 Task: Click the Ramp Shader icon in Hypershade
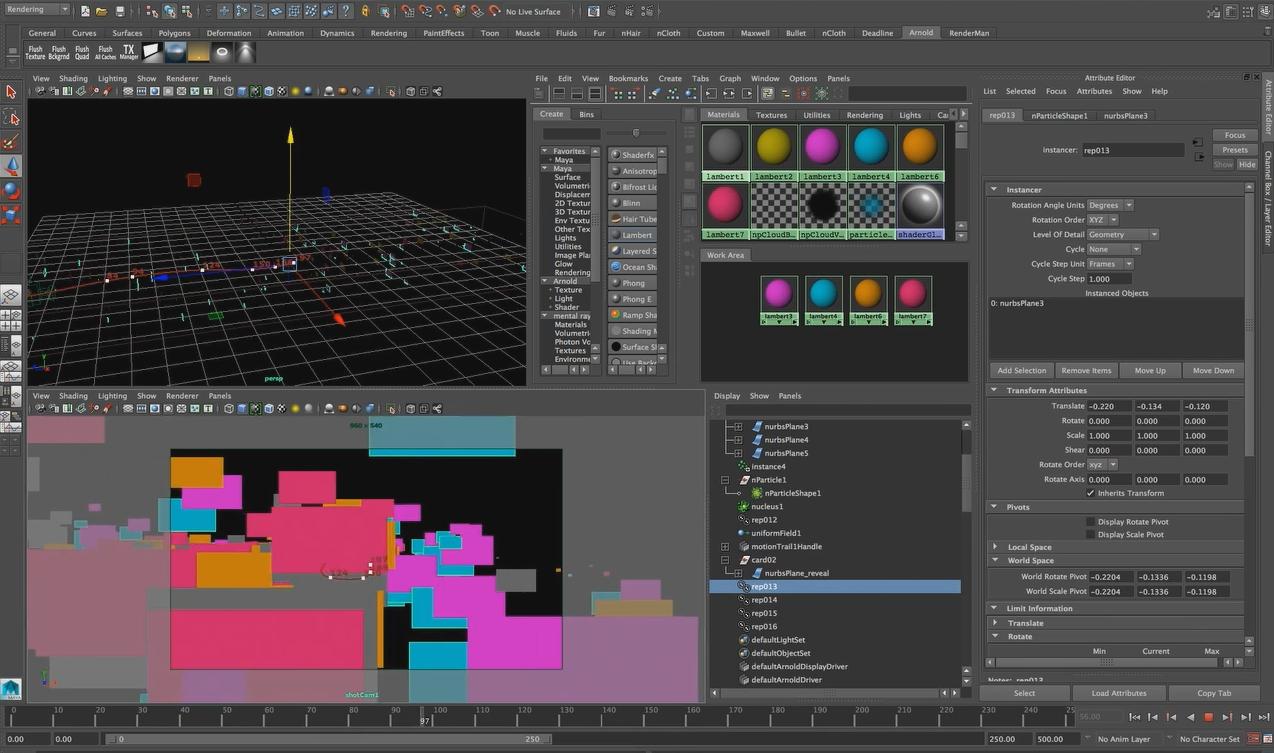pyautogui.click(x=636, y=315)
